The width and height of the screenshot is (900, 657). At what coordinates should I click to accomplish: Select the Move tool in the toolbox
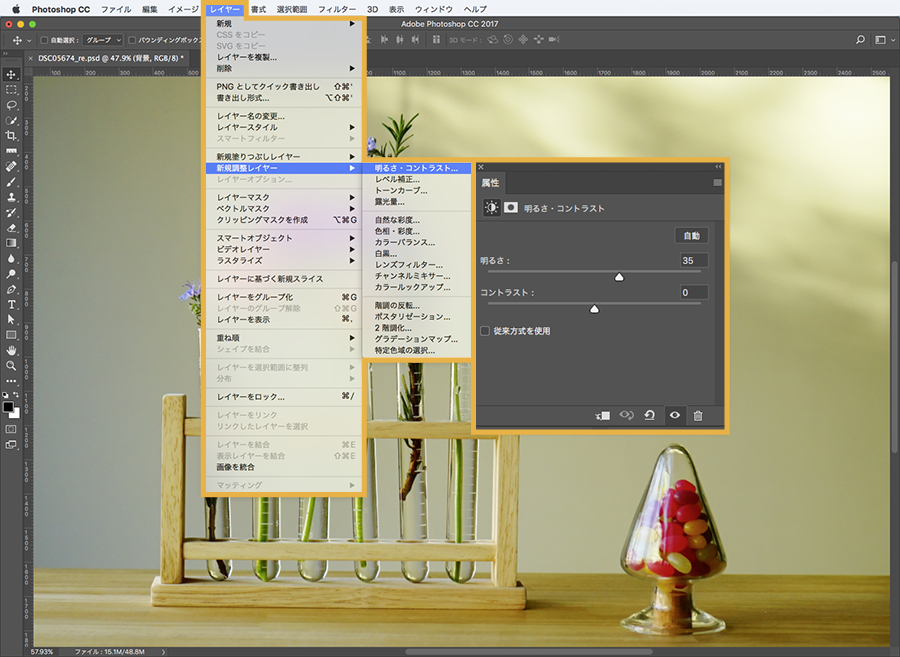(11, 75)
